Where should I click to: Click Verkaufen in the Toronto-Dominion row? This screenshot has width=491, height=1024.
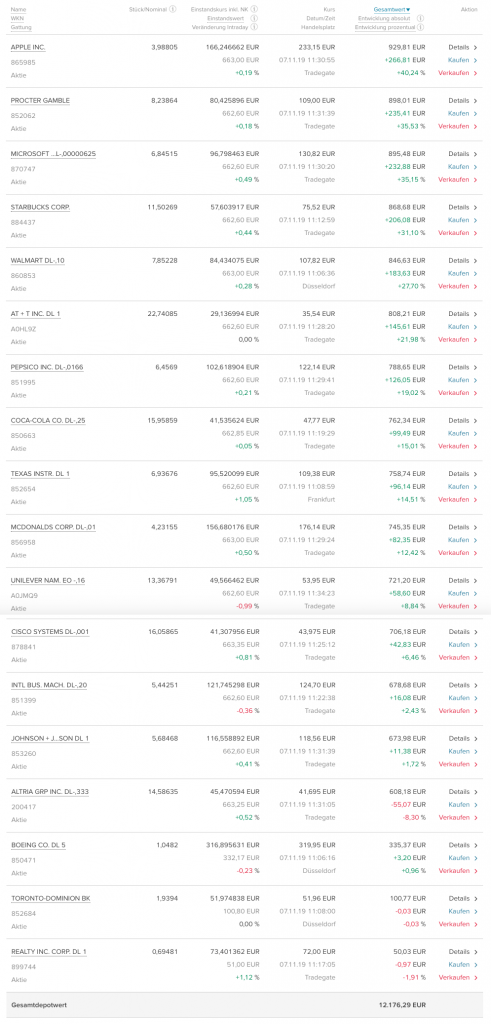tap(458, 925)
